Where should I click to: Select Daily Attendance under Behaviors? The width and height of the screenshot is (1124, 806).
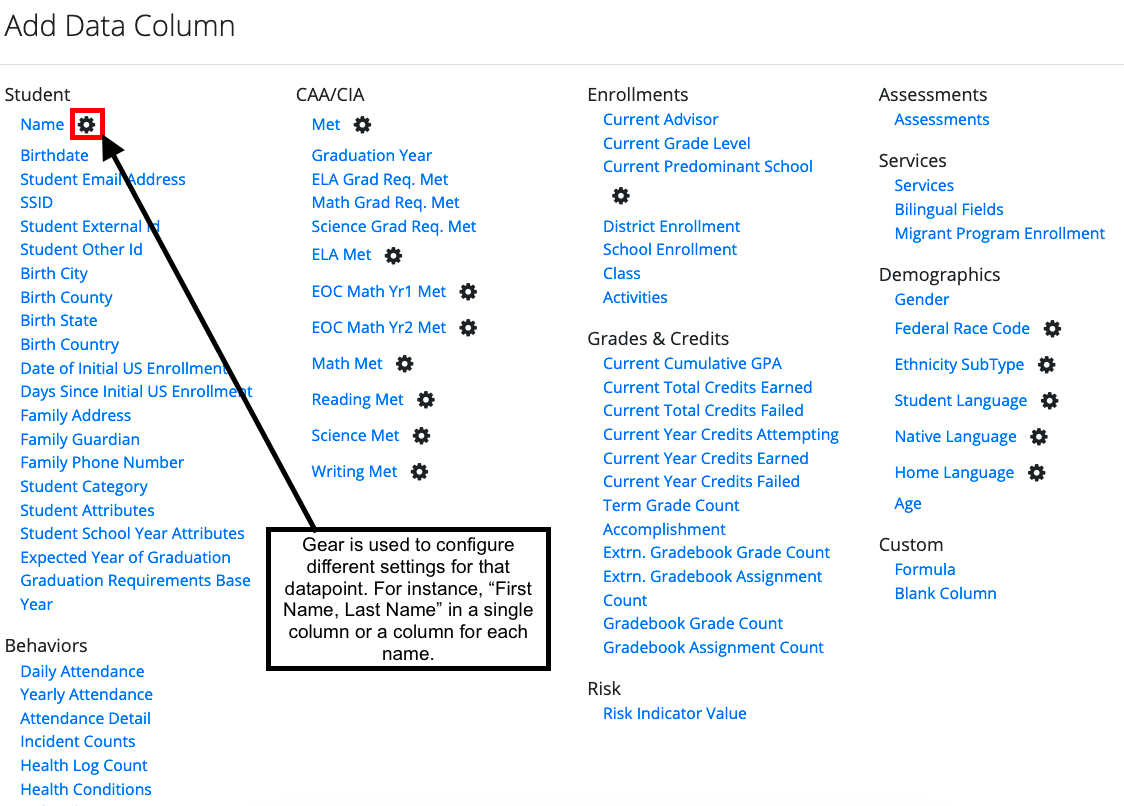point(82,671)
